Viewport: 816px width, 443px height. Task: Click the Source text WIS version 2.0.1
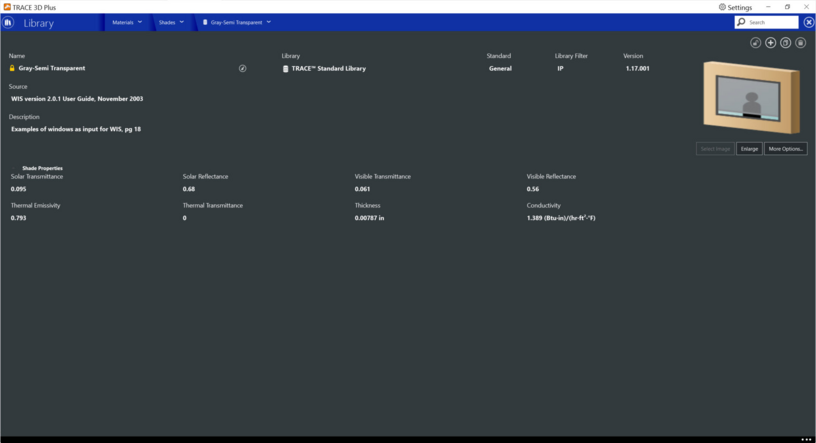77,99
